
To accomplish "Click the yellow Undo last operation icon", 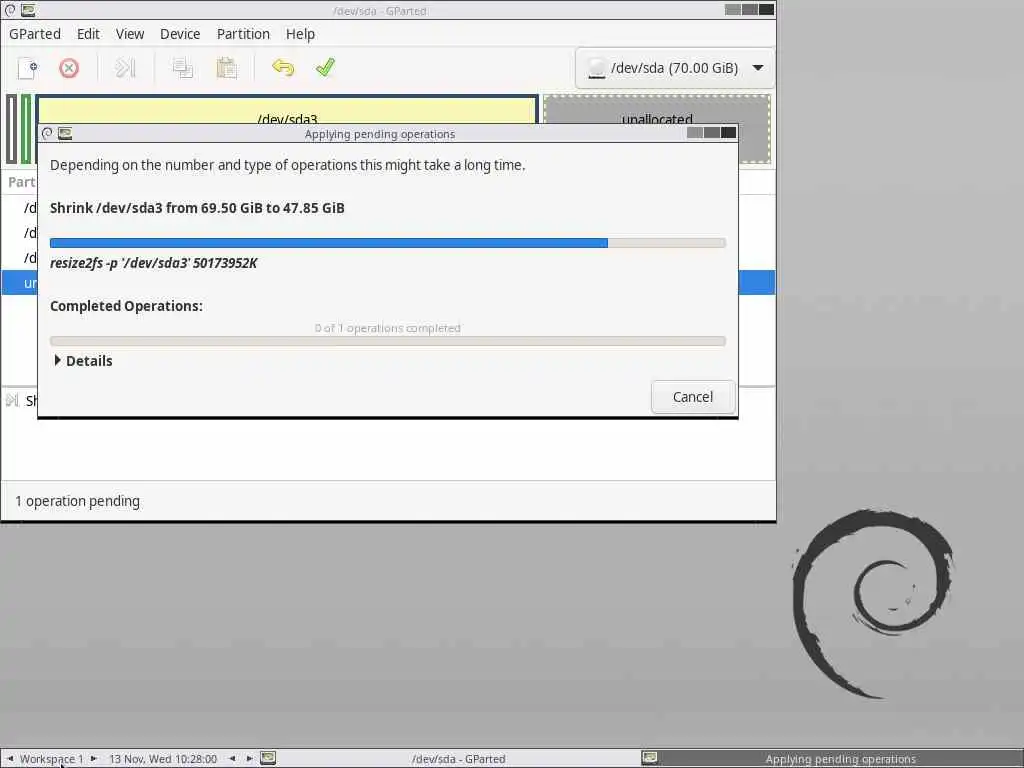I will tap(283, 68).
